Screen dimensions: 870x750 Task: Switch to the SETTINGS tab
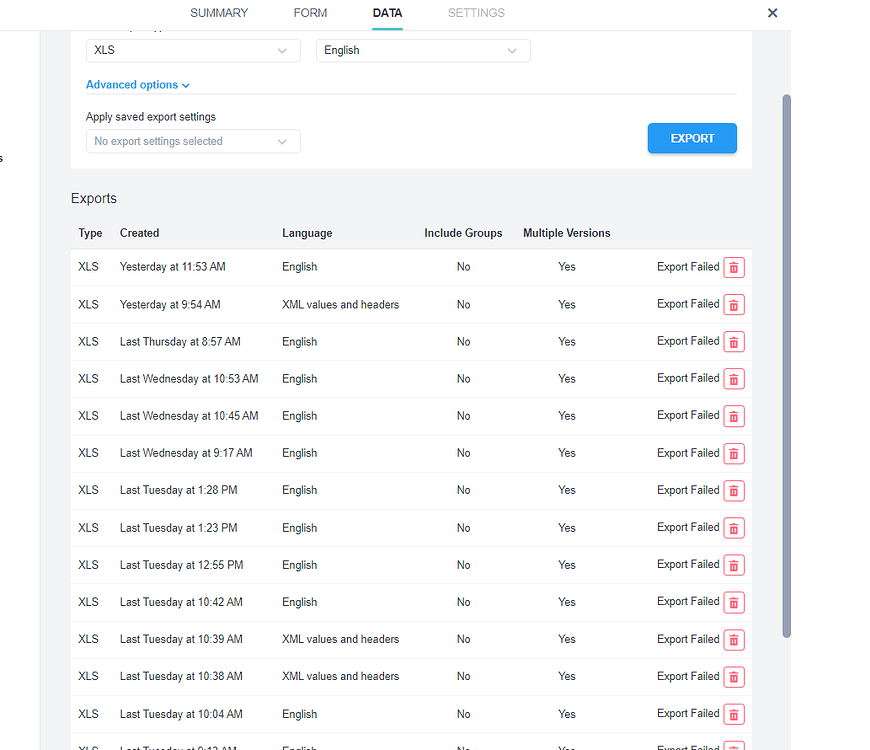(476, 13)
